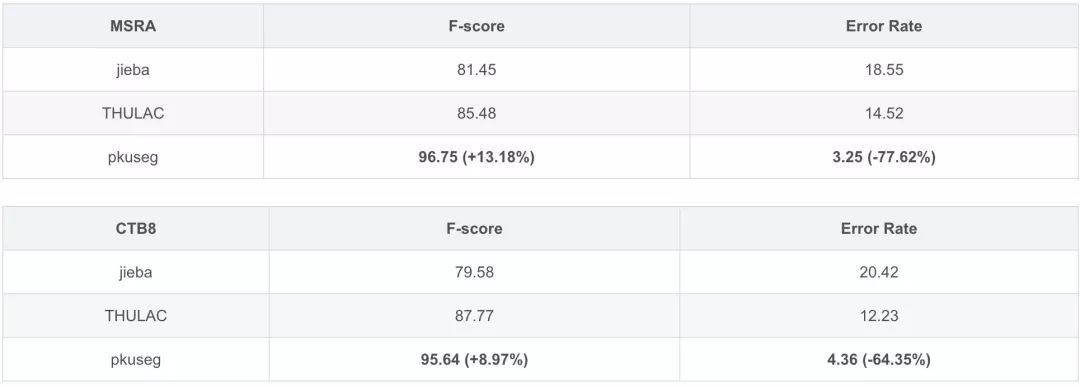Click the CTB8 table header cell
Screen dimensions: 1080x386
tap(136, 228)
